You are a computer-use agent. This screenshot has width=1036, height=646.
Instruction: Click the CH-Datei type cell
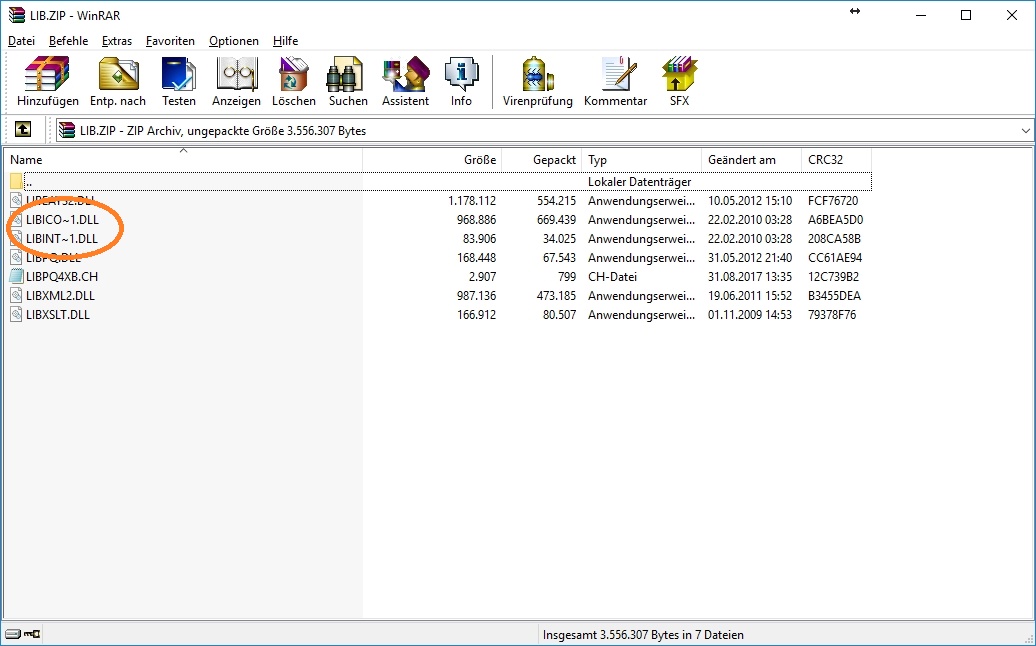[612, 276]
